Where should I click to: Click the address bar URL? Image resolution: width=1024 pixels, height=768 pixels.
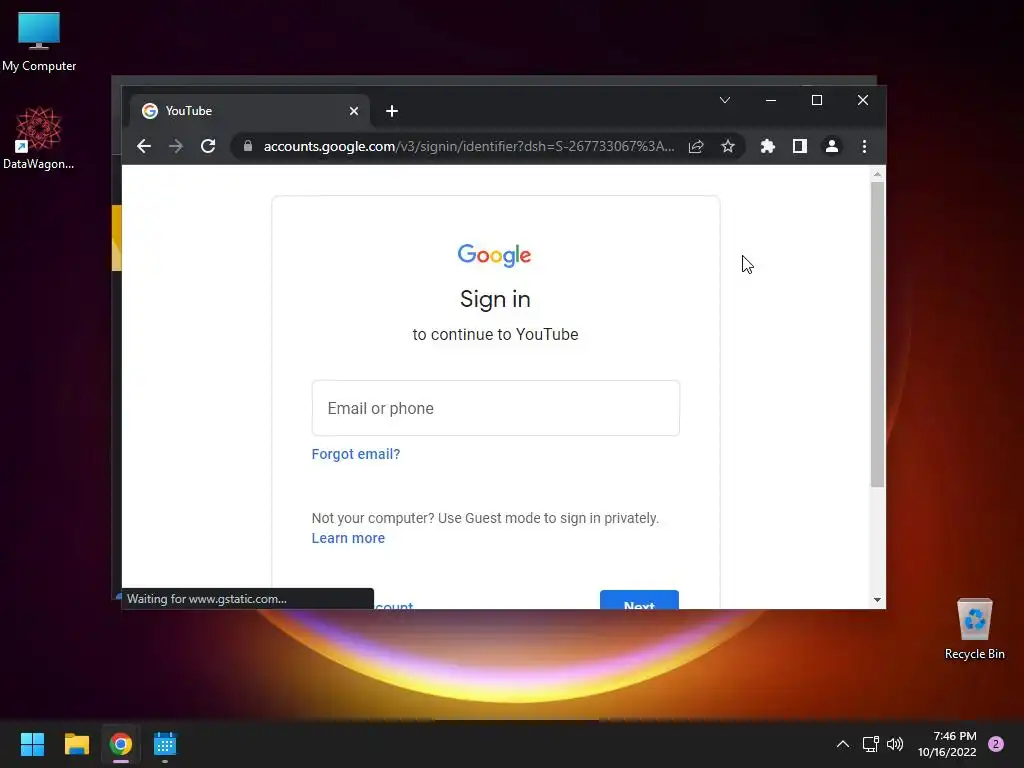[468, 146]
